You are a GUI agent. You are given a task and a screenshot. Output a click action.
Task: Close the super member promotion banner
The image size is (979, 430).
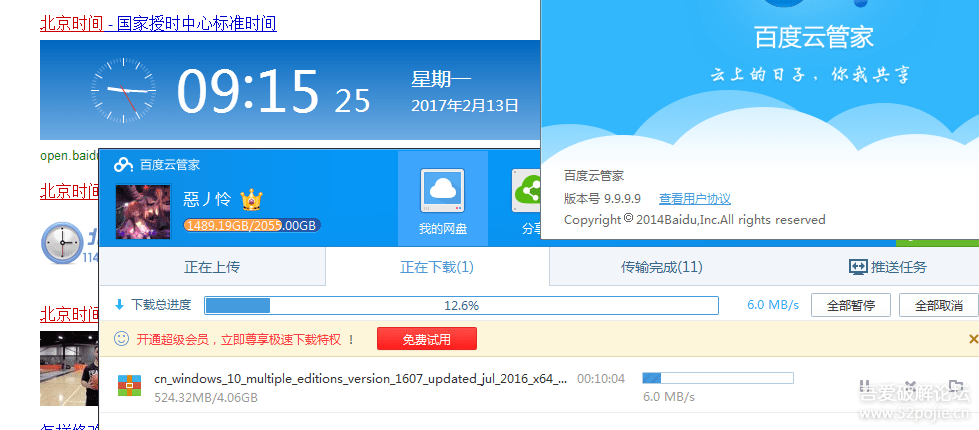point(973,339)
